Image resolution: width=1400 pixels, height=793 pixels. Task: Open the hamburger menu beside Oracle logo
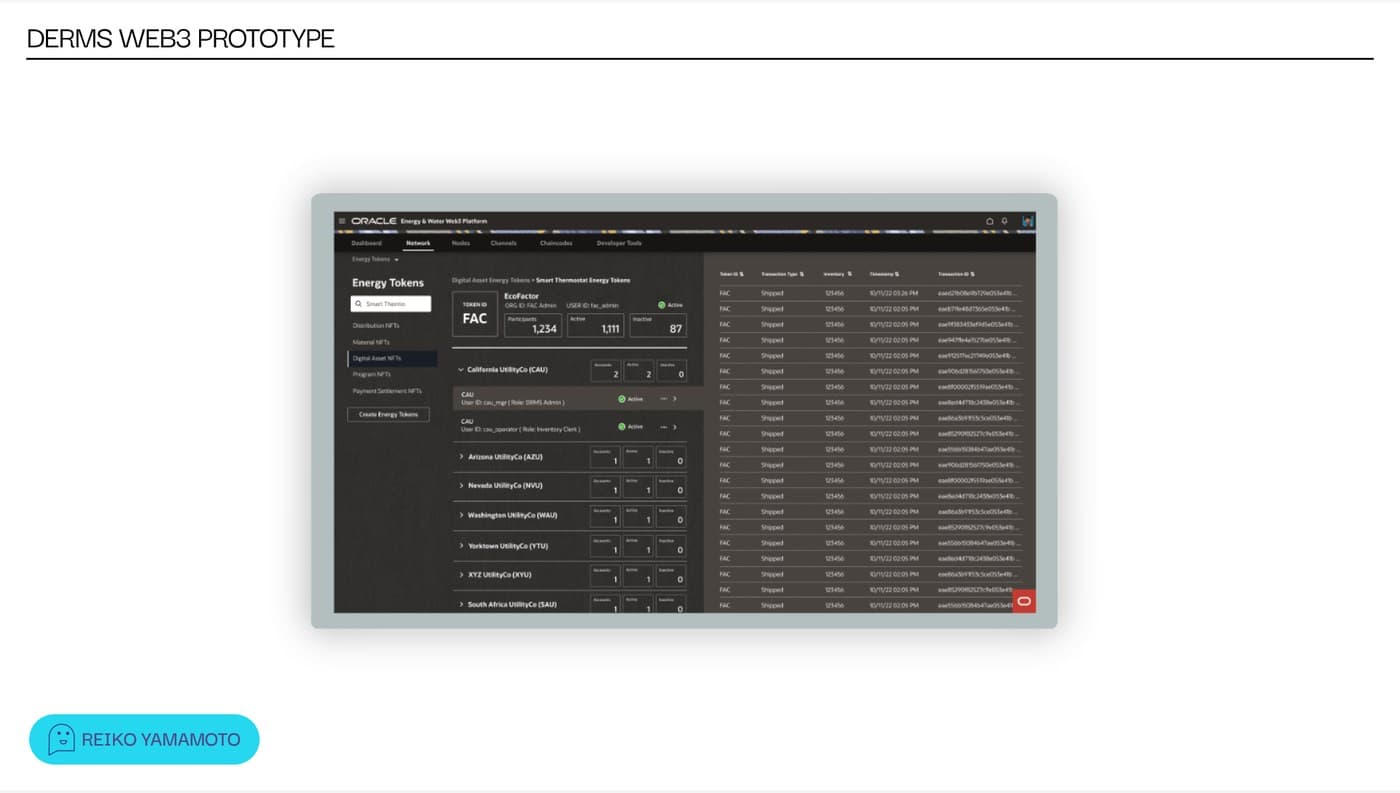click(342, 221)
